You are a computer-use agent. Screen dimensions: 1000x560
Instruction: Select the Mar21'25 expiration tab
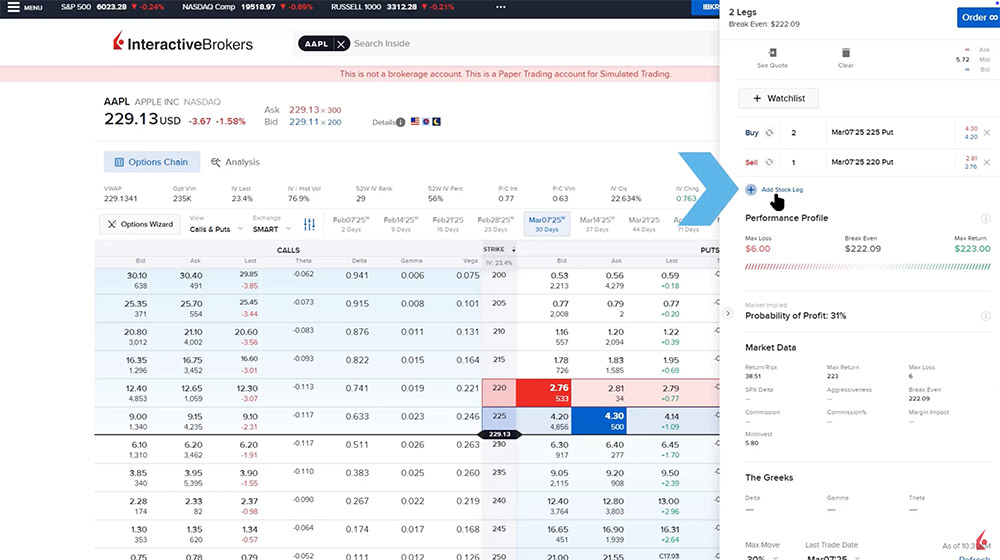pyautogui.click(x=644, y=224)
